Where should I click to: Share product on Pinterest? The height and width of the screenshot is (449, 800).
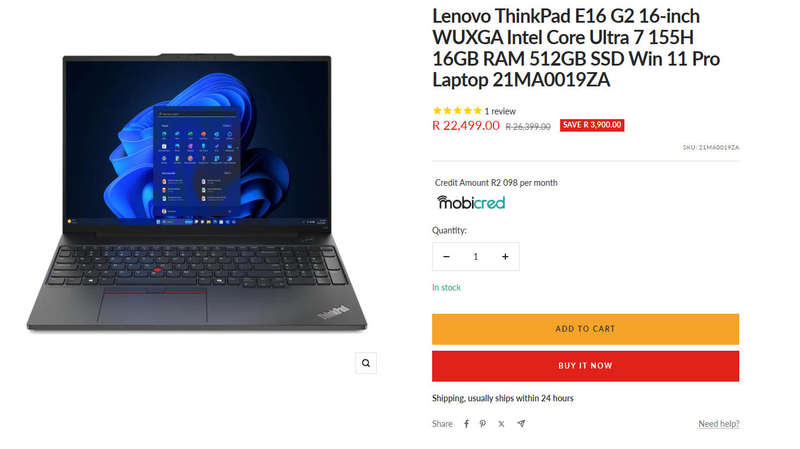tap(483, 423)
